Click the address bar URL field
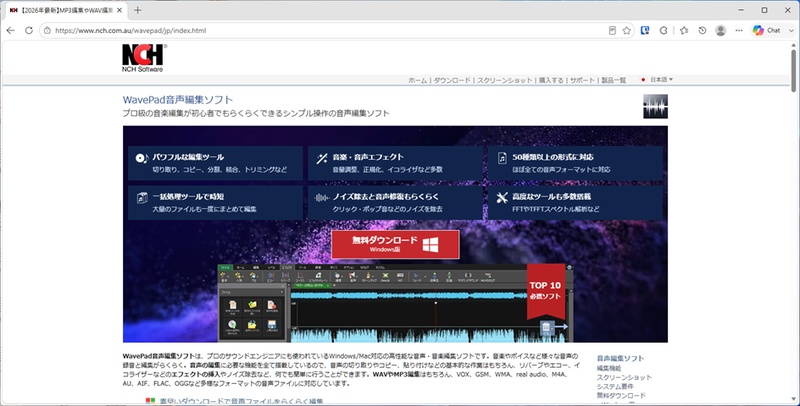The width and height of the screenshot is (800, 406). pos(327,31)
